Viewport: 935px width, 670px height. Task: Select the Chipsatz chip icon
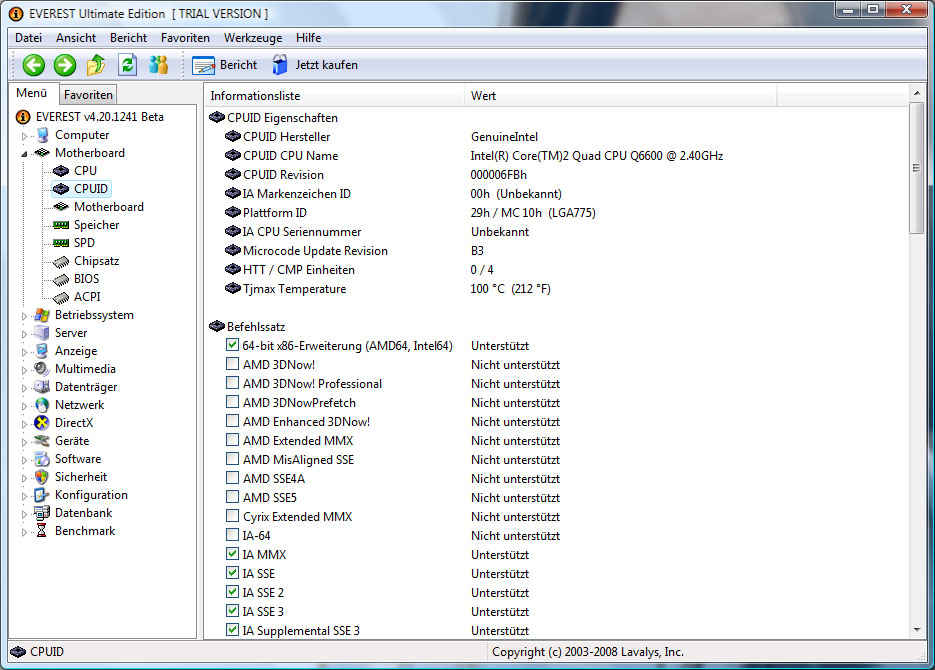click(61, 262)
